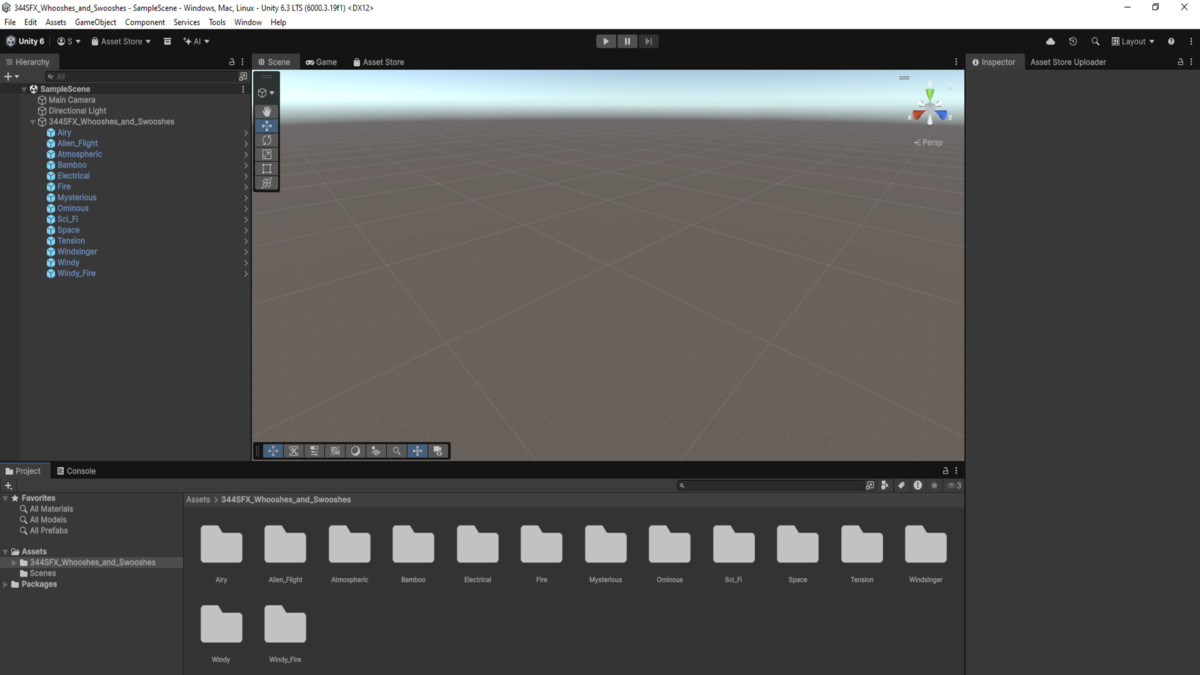Screen dimensions: 1200x675
Task: Open Undo History clock icon
Action: pos(1073,41)
